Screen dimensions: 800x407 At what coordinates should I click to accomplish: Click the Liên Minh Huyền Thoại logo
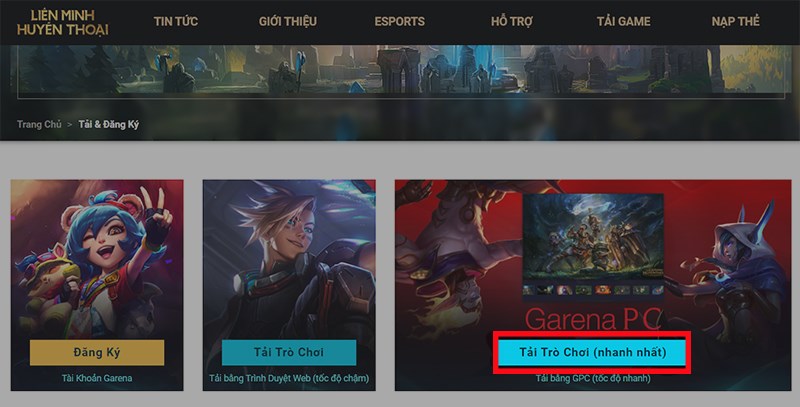62,22
